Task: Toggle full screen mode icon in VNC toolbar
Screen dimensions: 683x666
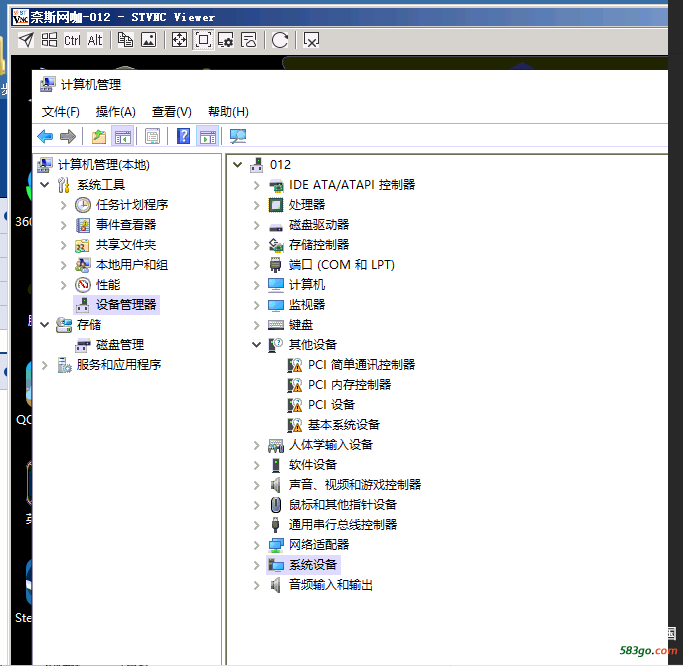Action: [x=203, y=40]
